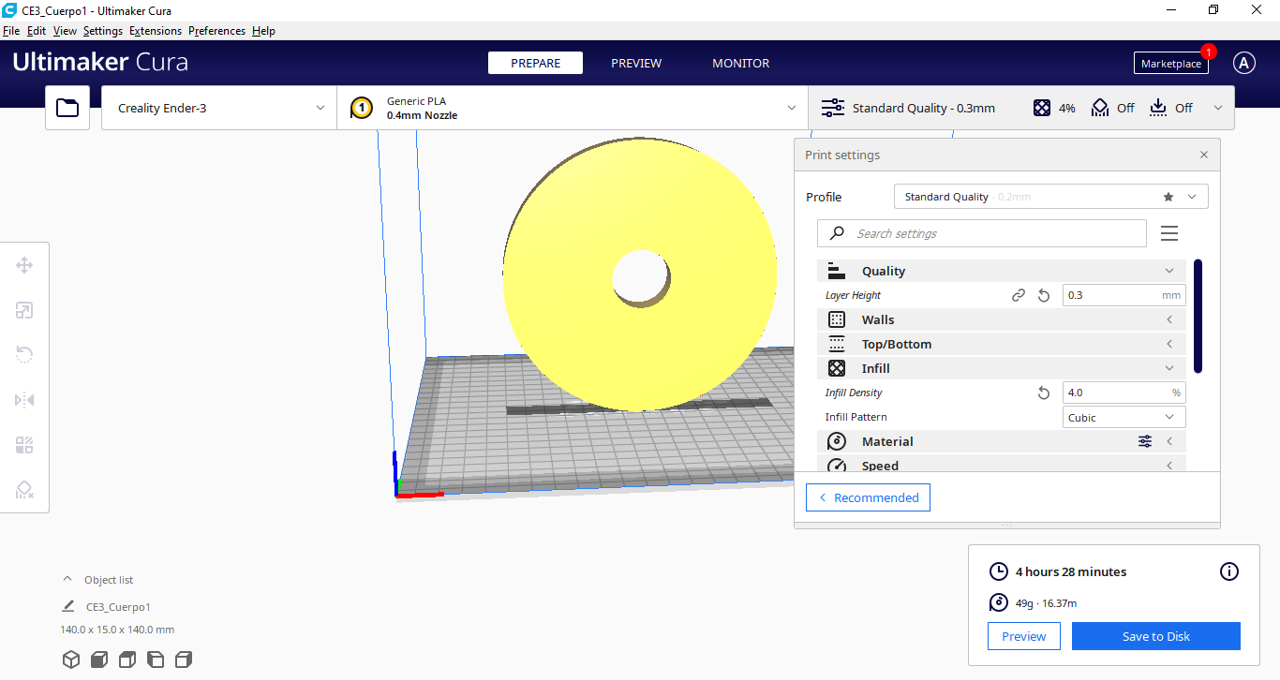The width and height of the screenshot is (1280, 680).
Task: Open file folder icon button
Action: [x=67, y=108]
